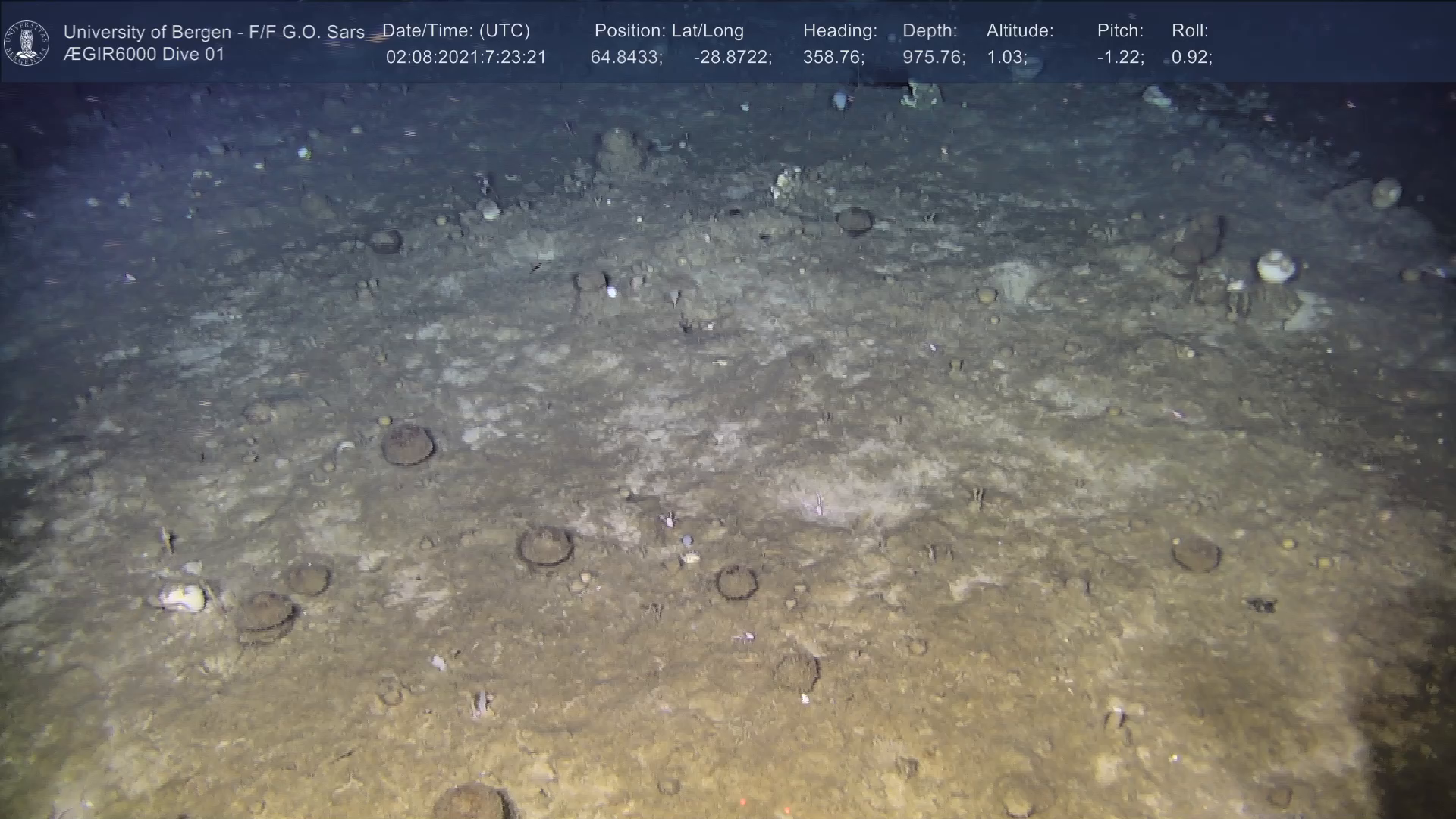This screenshot has width=1456, height=819.
Task: Select the heading value 358.76
Action: click(833, 58)
